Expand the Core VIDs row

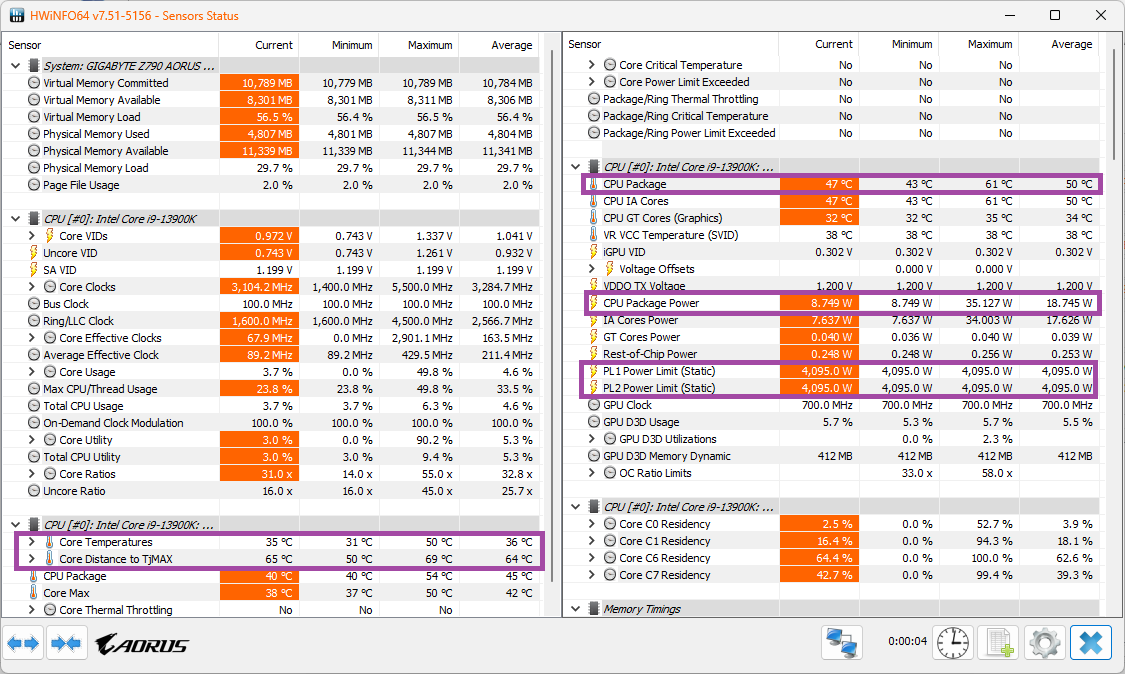coord(32,235)
